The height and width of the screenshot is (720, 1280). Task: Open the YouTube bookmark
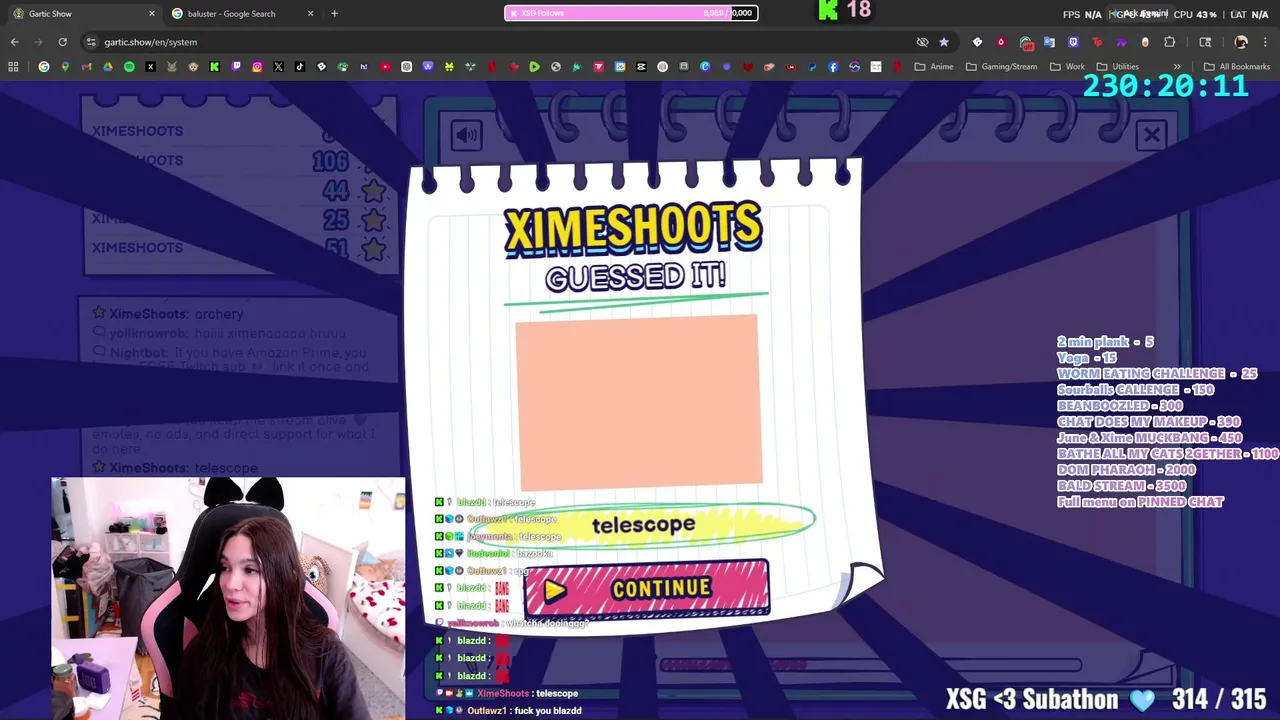pyautogui.click(x=385, y=67)
